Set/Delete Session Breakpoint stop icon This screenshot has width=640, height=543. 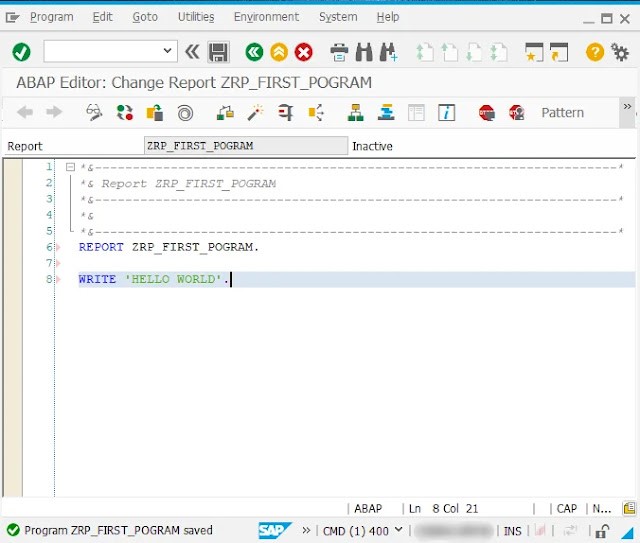click(487, 112)
